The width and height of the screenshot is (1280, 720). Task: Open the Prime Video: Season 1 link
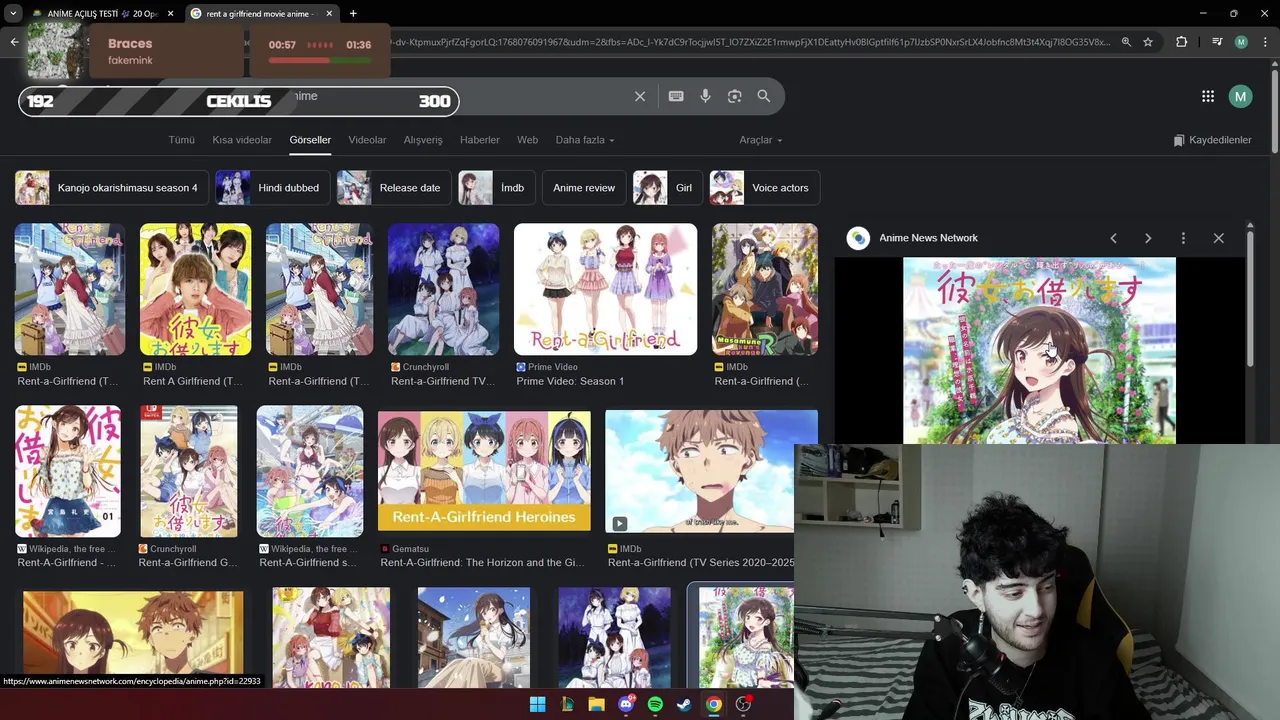coord(570,381)
